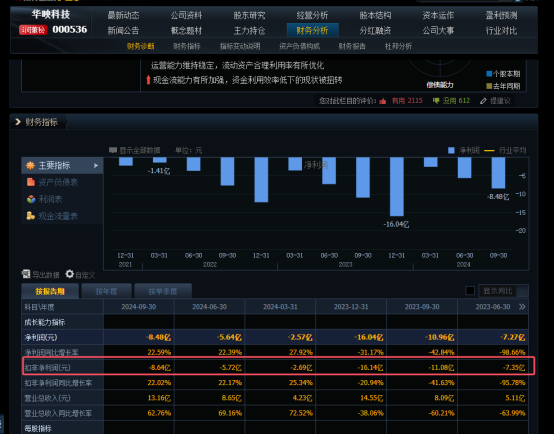Expand 主要指标 submenu arrow
The image size is (554, 434).
tap(96, 165)
